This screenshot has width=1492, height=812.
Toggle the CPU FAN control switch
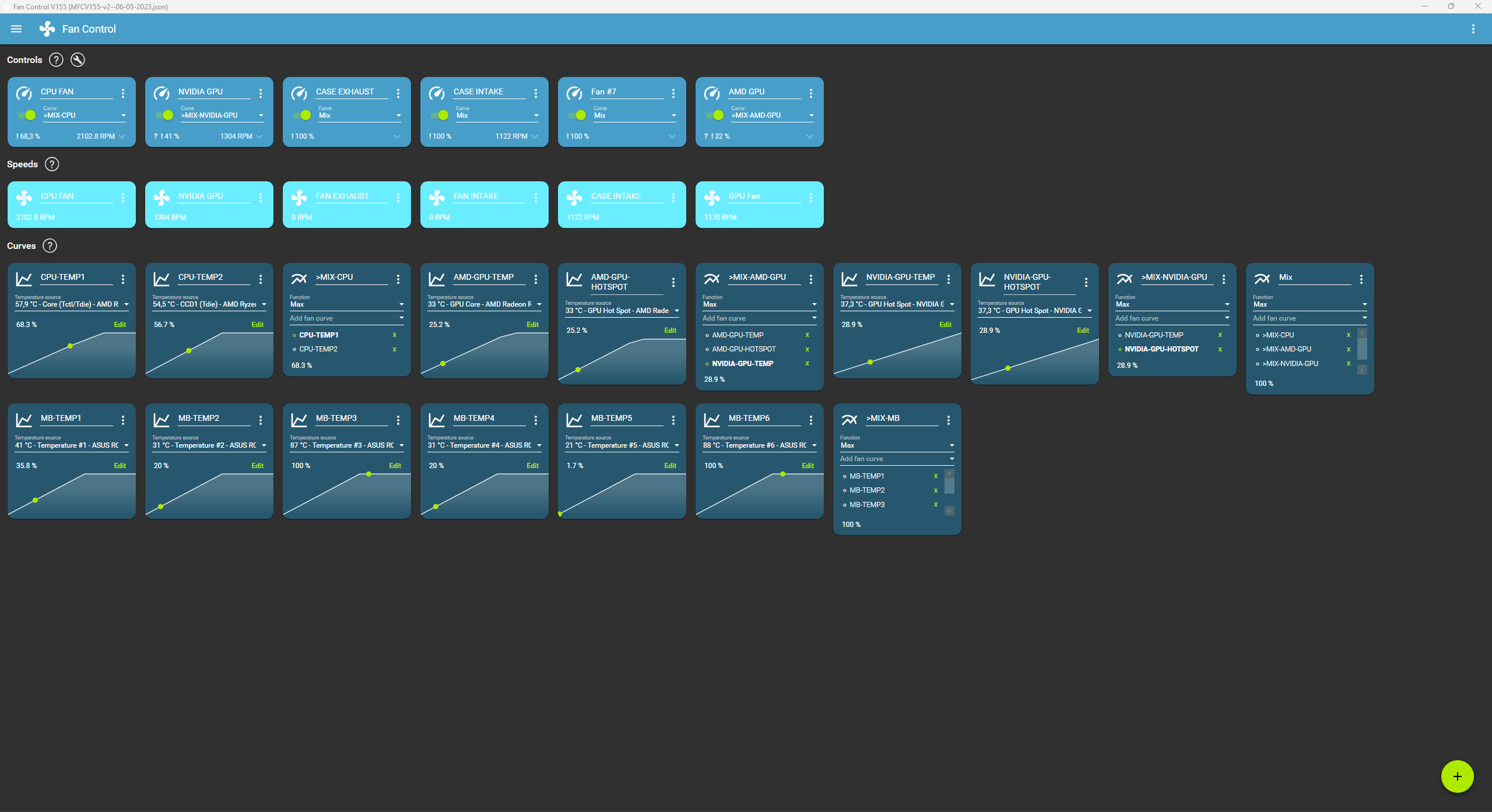(27, 115)
